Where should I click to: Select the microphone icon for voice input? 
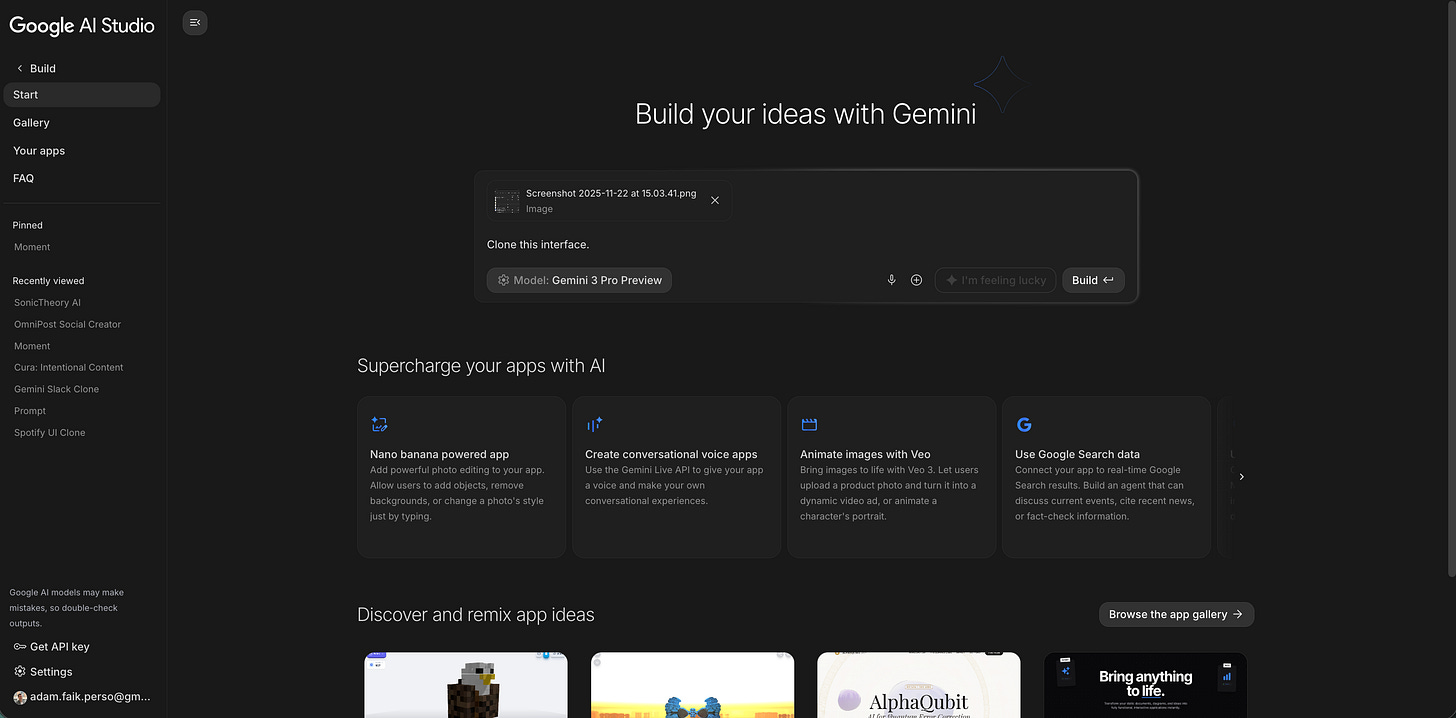point(891,280)
